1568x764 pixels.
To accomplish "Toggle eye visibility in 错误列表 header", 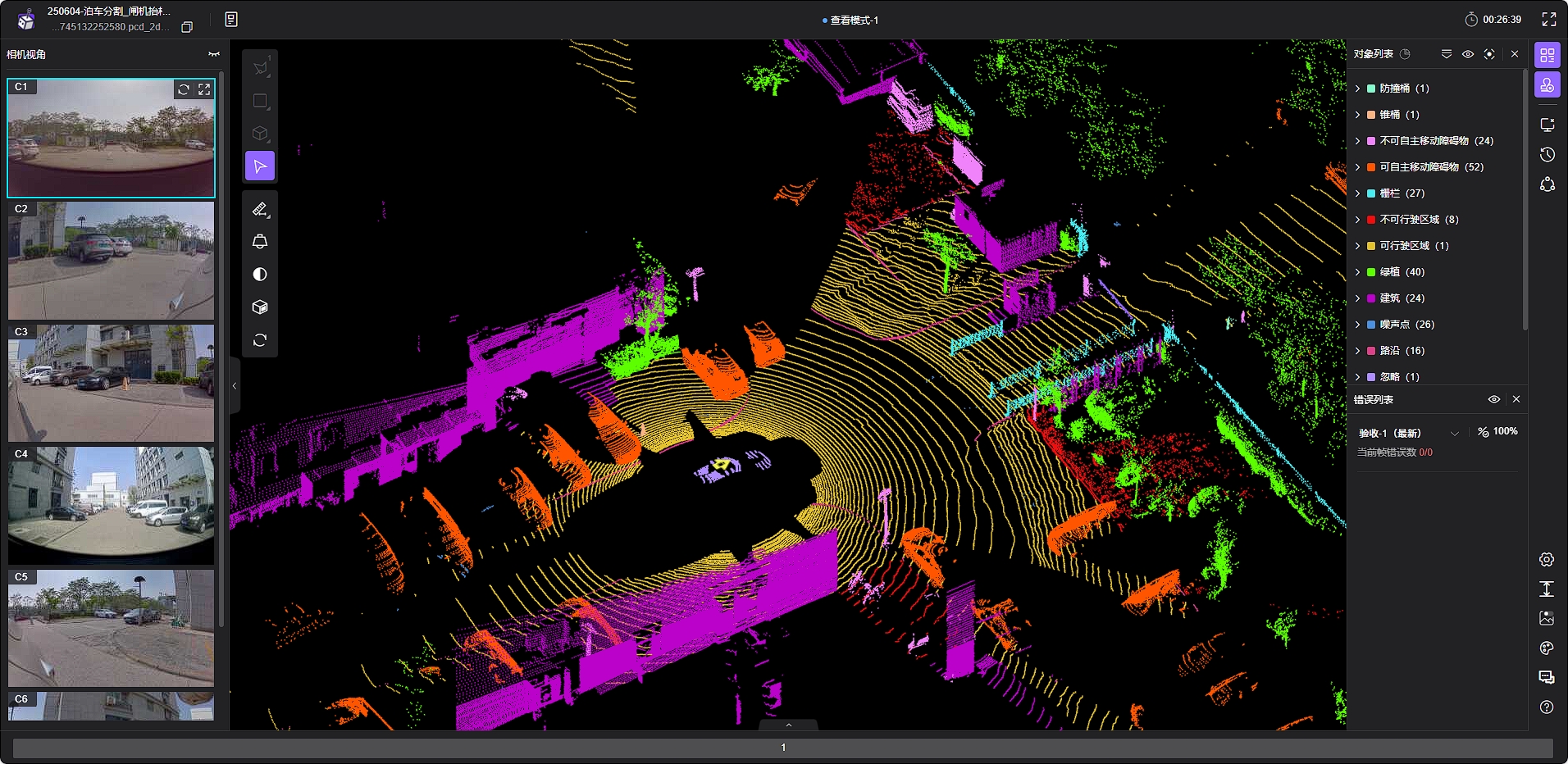I will click(x=1494, y=399).
